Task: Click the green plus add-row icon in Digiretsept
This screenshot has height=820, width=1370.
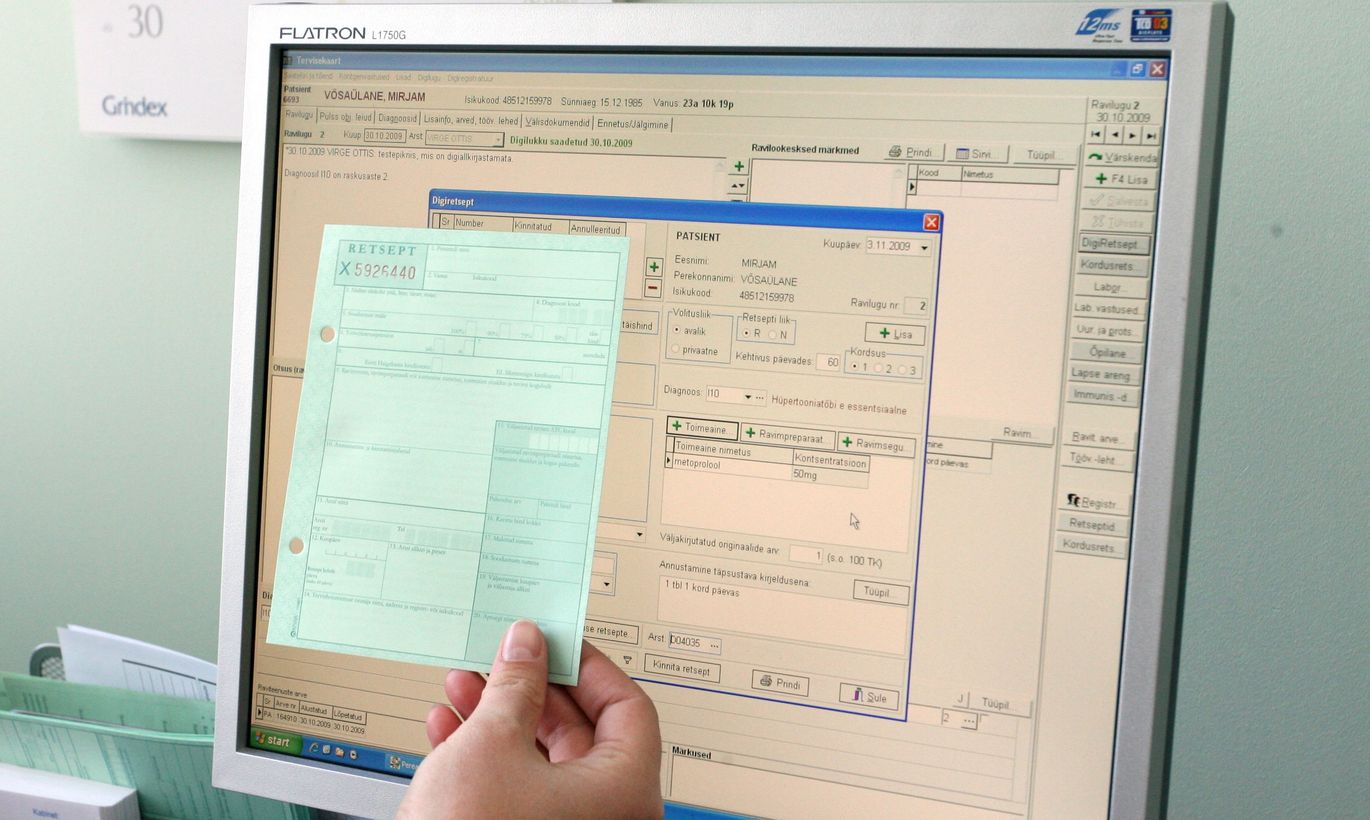Action: (653, 267)
